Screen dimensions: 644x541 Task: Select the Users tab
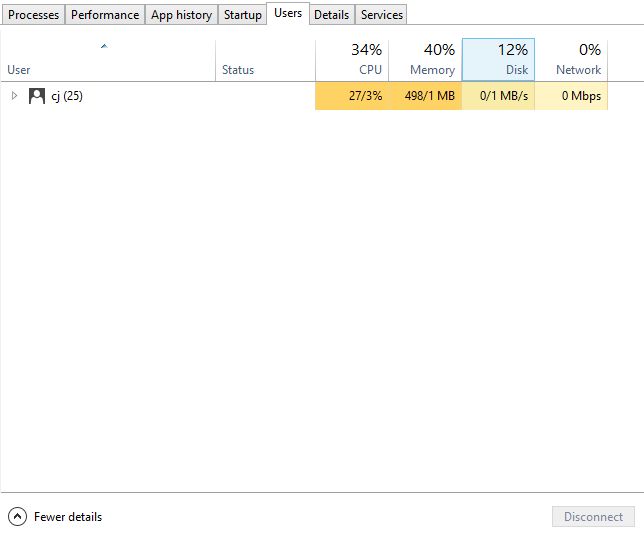click(x=288, y=14)
